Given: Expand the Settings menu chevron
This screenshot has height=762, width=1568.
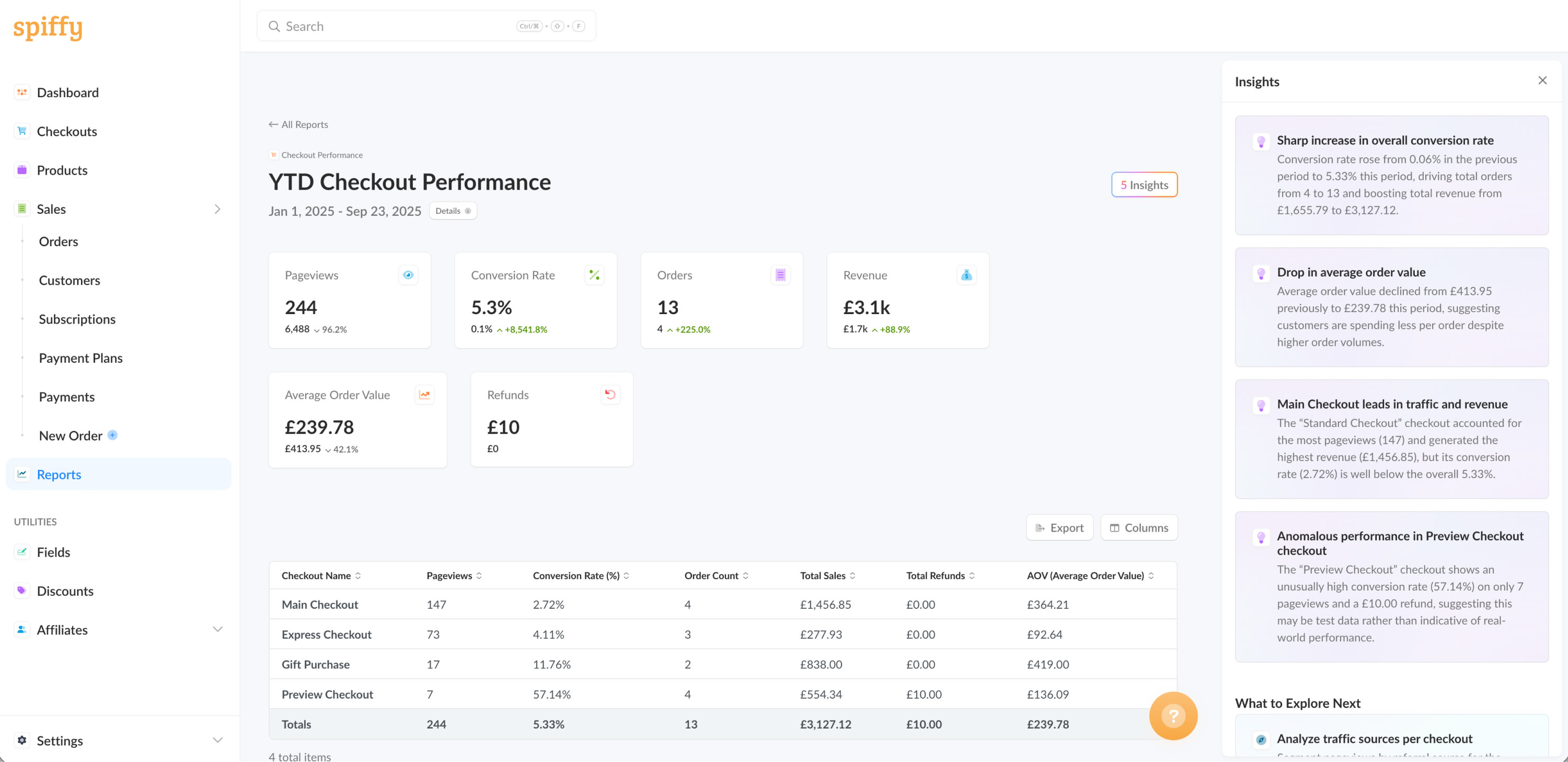Looking at the screenshot, I should [217, 740].
